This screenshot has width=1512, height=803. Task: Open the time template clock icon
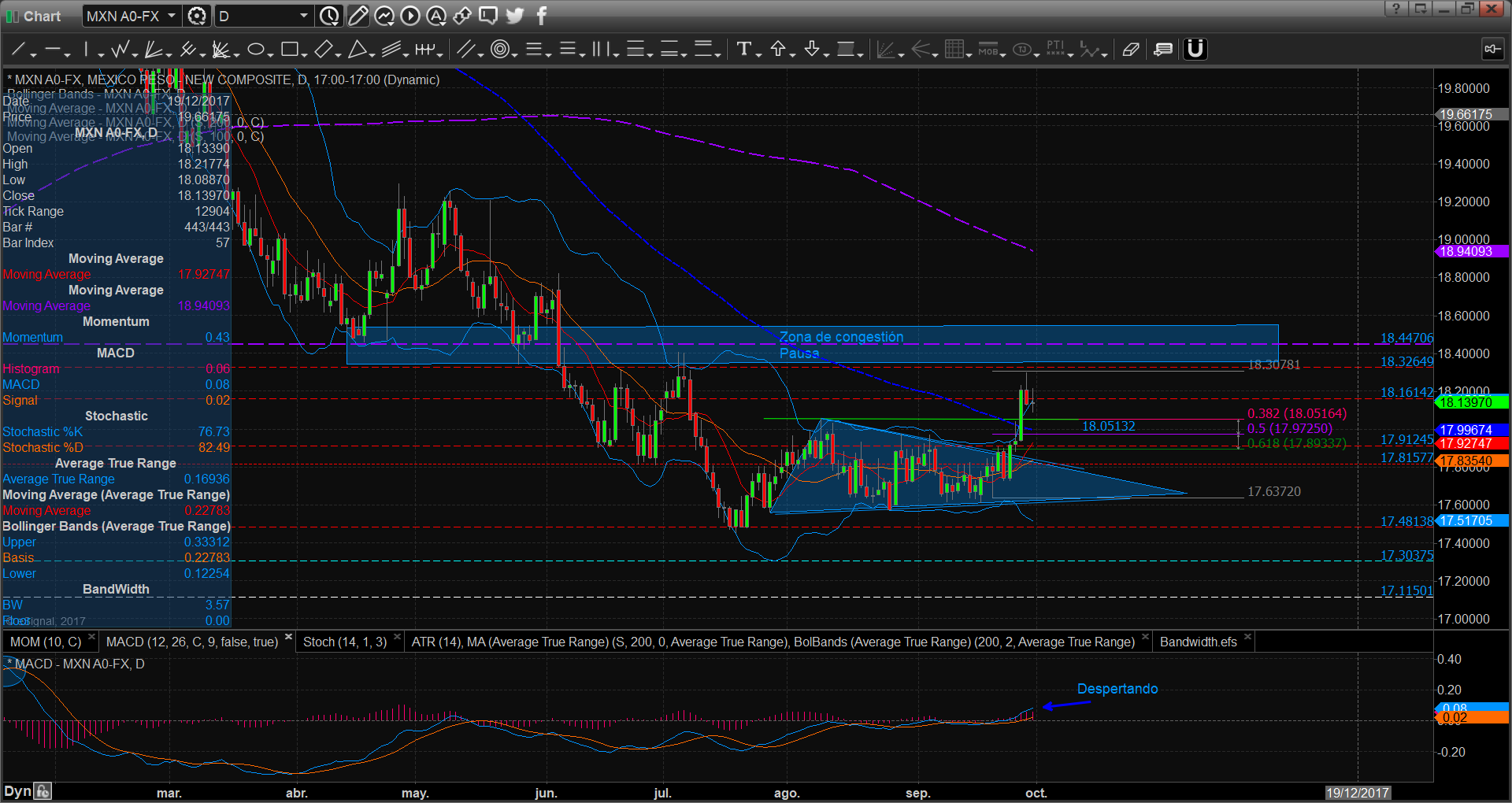(330, 16)
